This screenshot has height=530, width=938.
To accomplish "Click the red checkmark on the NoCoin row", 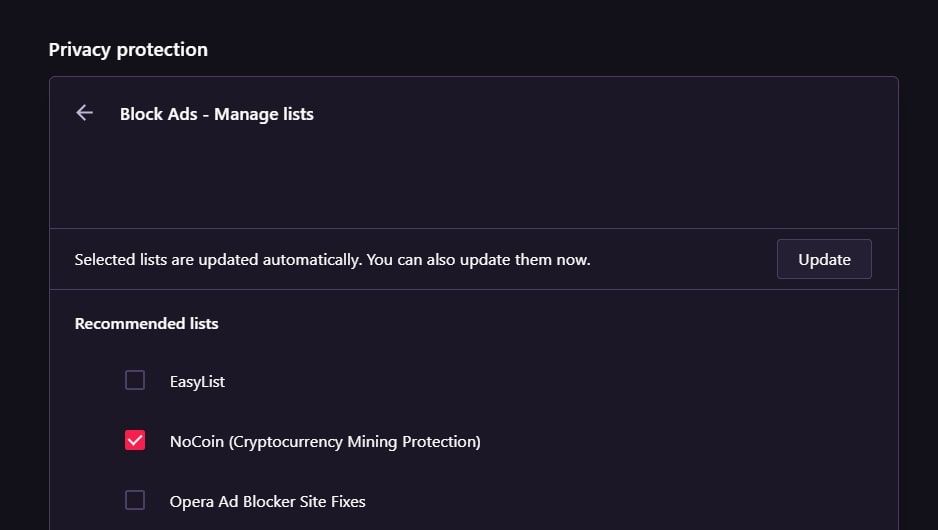I will point(135,440).
